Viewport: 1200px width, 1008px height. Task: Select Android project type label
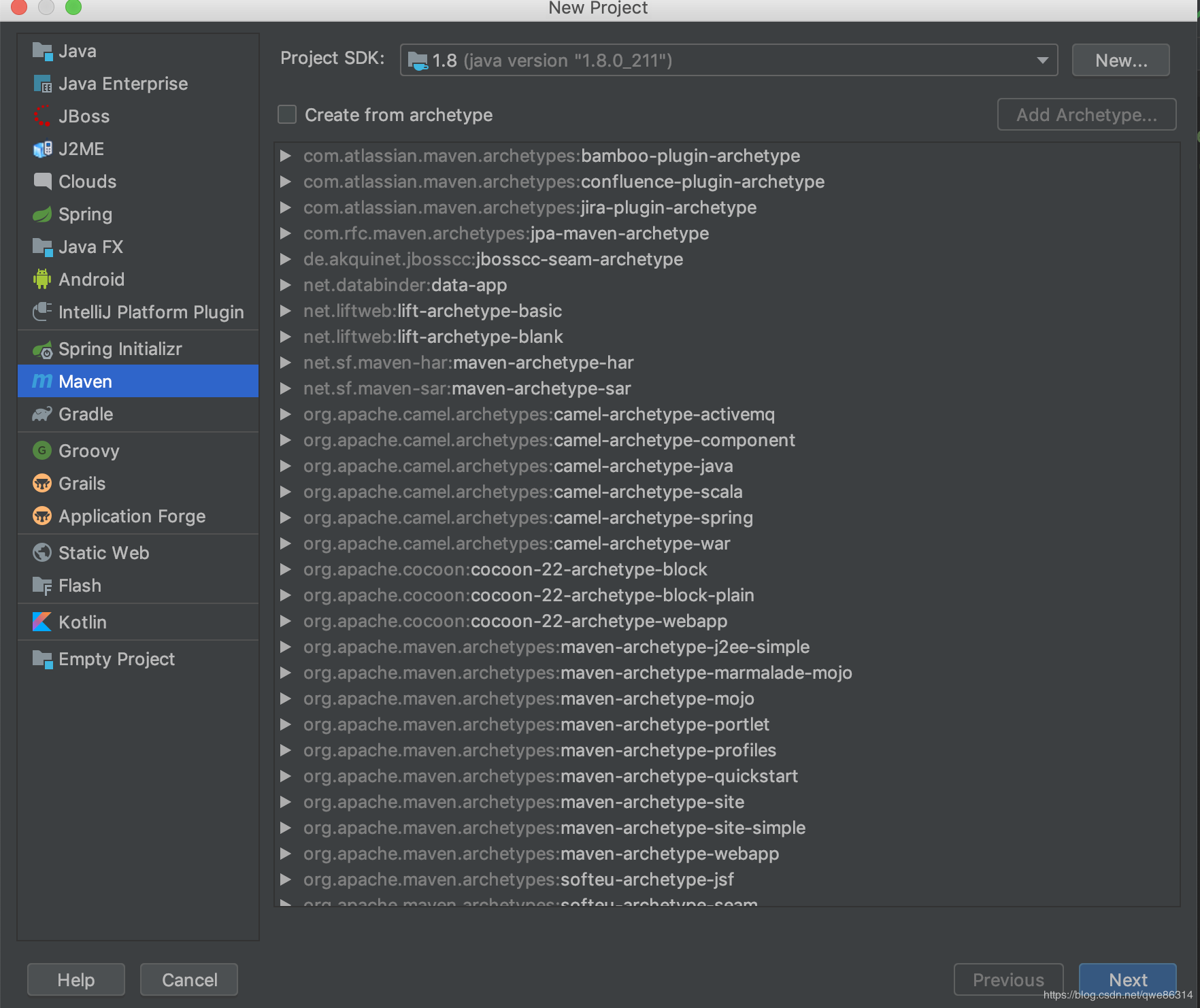click(x=91, y=280)
